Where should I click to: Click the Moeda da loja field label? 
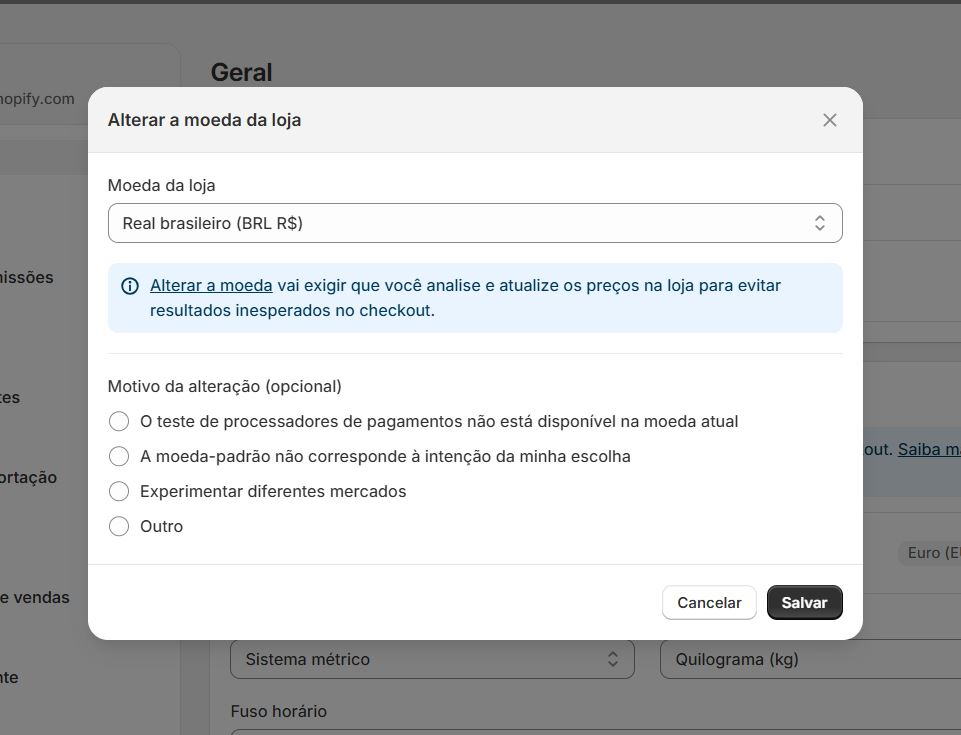[161, 186]
